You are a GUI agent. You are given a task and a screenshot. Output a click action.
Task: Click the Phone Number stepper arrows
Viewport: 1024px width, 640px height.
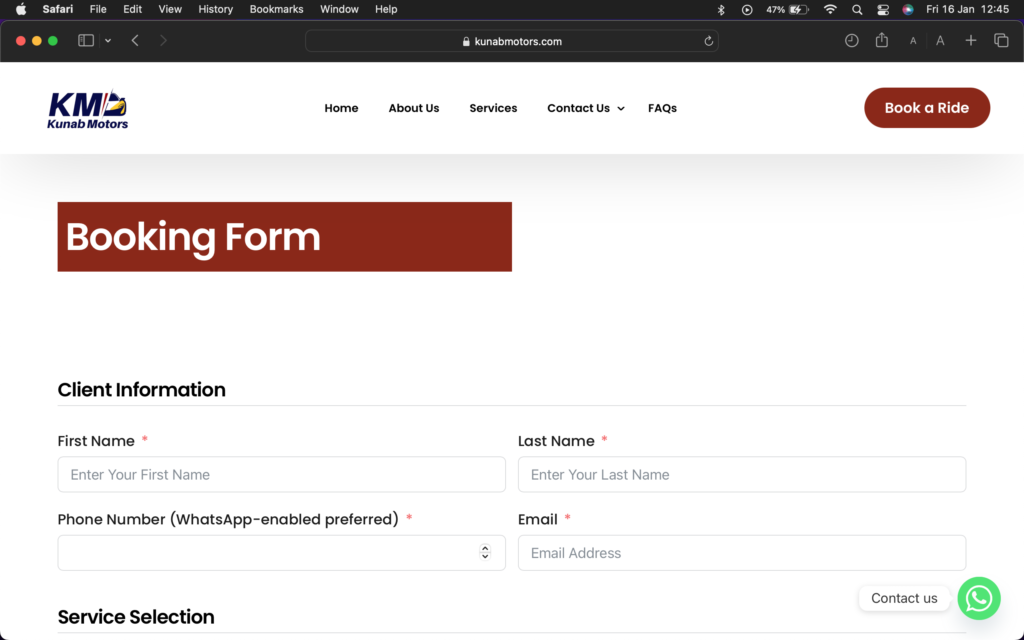(485, 552)
